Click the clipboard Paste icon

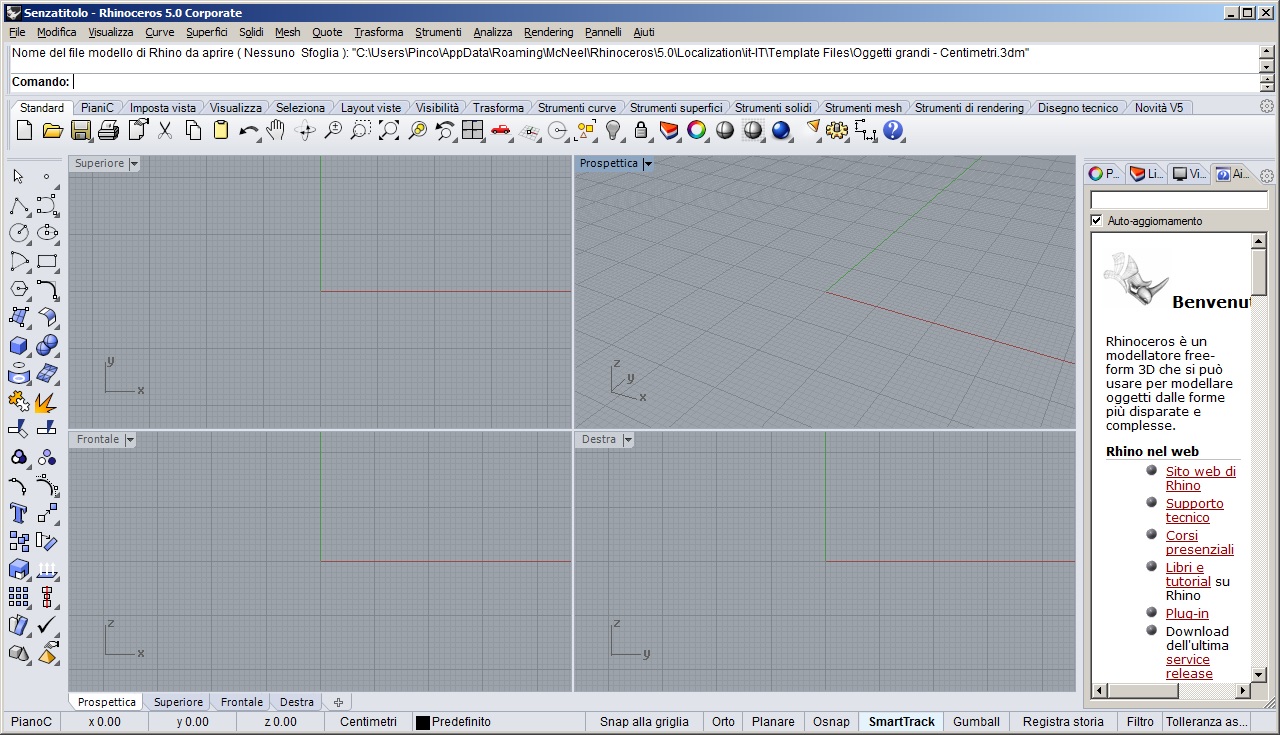(x=221, y=130)
